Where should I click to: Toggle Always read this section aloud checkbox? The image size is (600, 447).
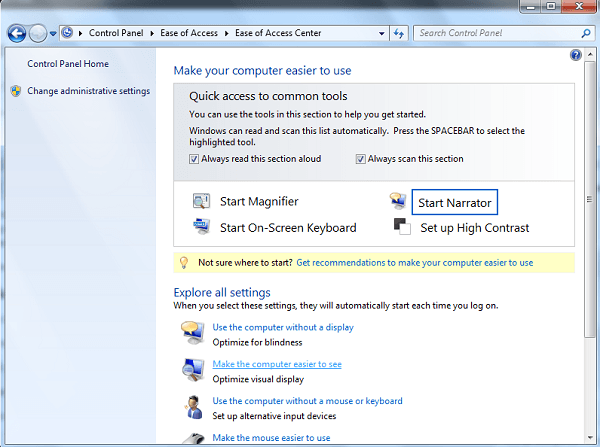(x=194, y=159)
